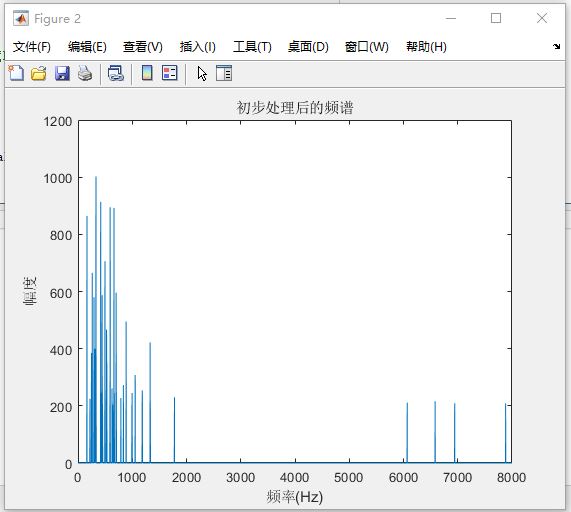
Task: Open a file using the folder icon
Action: 39,73
